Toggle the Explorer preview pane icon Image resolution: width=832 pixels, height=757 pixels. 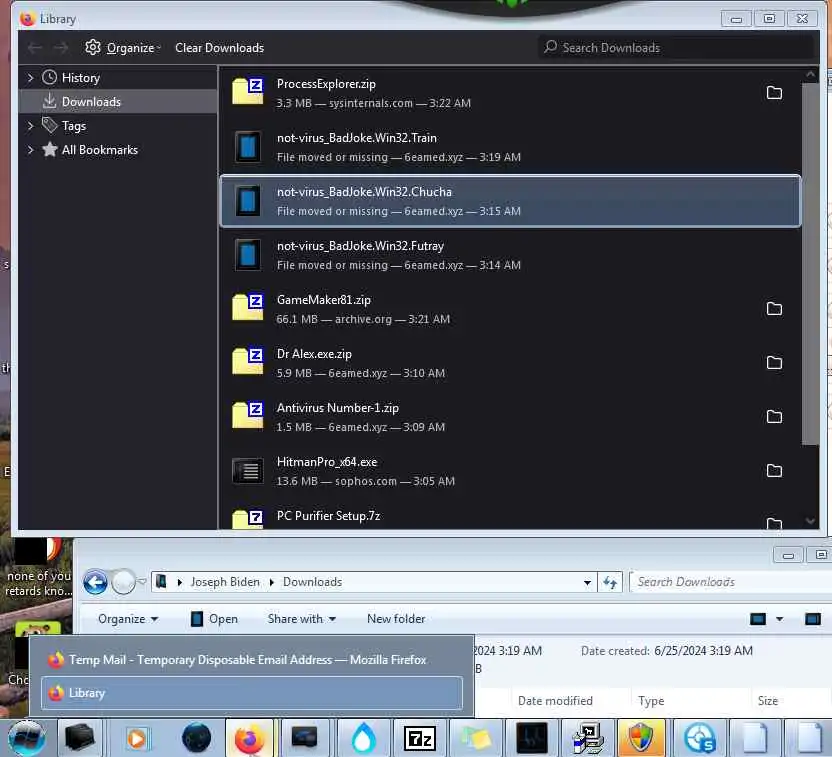click(x=812, y=619)
